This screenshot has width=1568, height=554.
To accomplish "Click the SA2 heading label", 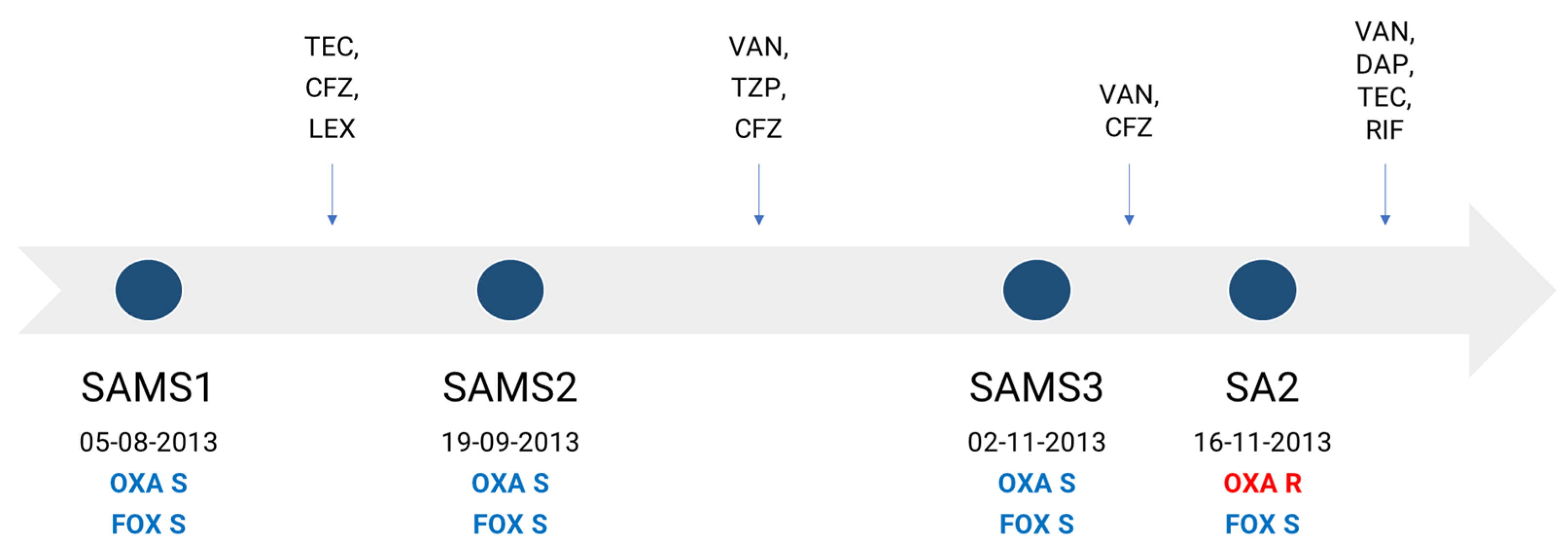I will click(x=1261, y=387).
